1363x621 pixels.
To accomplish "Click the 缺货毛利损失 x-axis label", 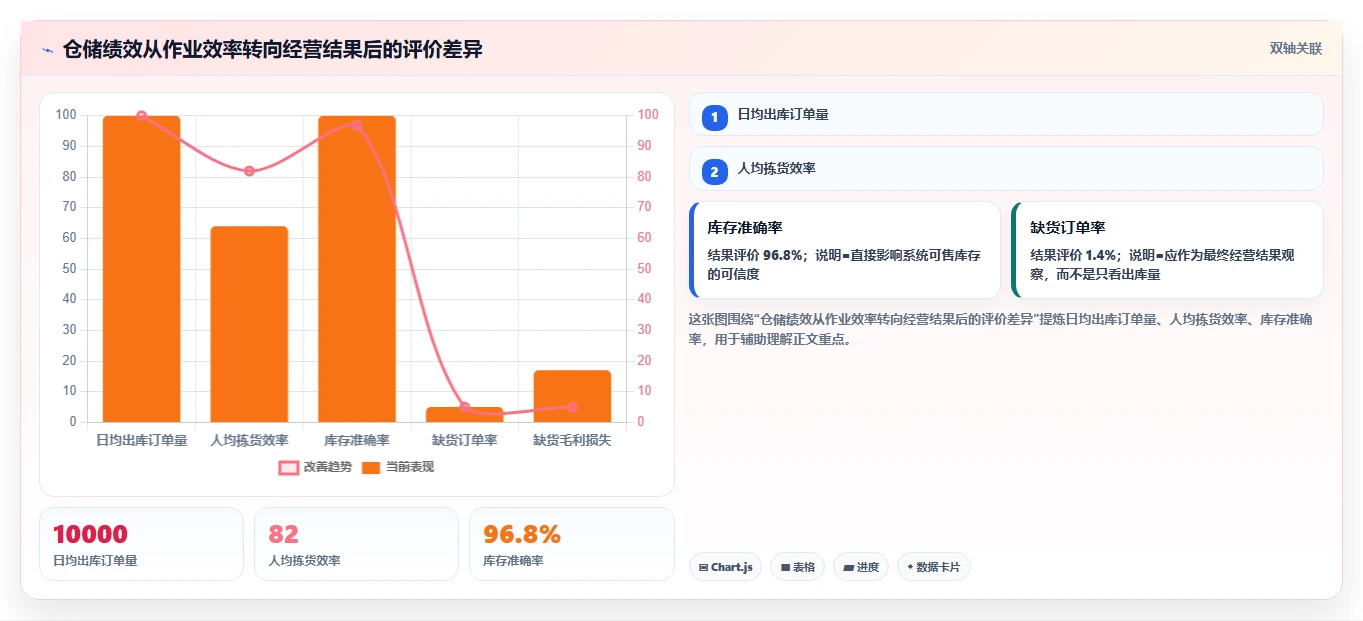I will [572, 440].
